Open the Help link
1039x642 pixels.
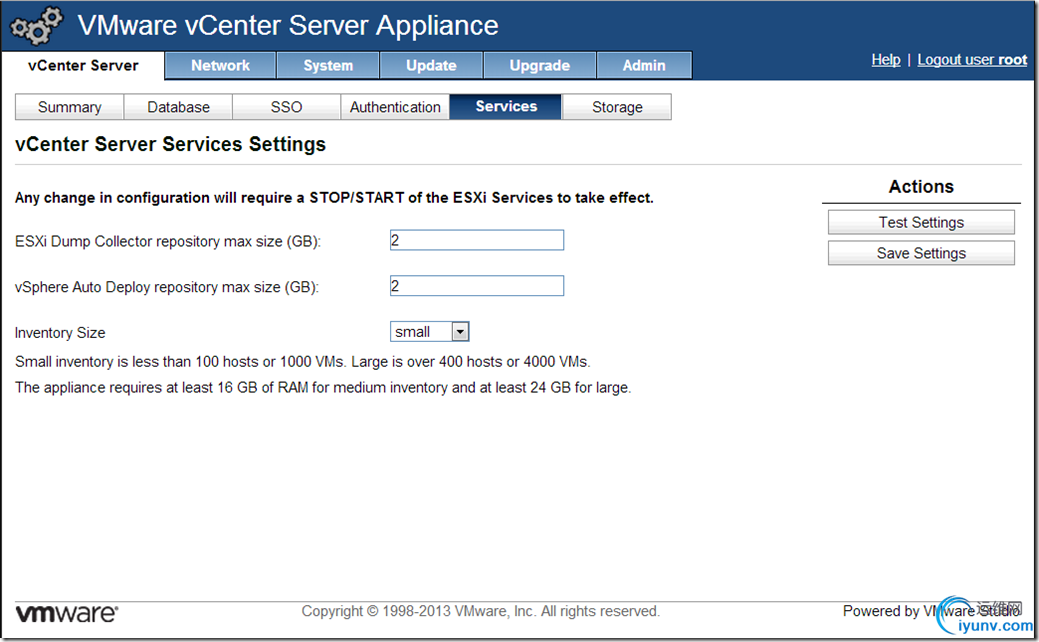click(885, 60)
